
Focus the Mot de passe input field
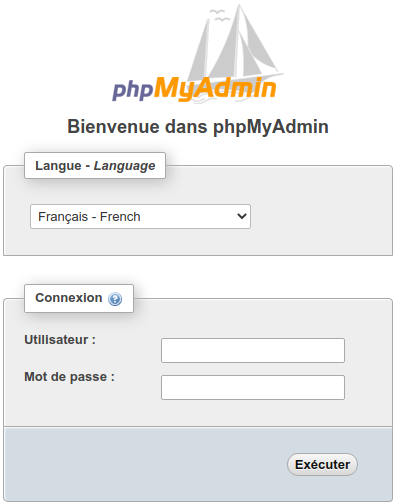click(253, 387)
